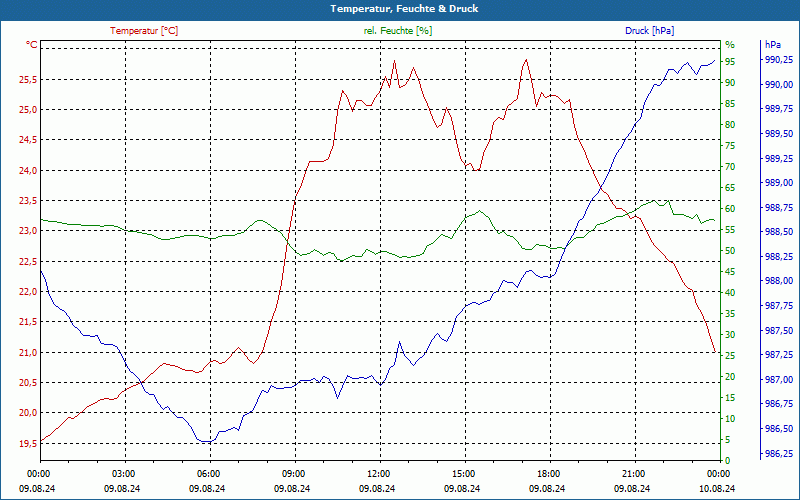Image resolution: width=800 pixels, height=500 pixels.
Task: Click the 20 humidity axis value
Action: coord(730,377)
